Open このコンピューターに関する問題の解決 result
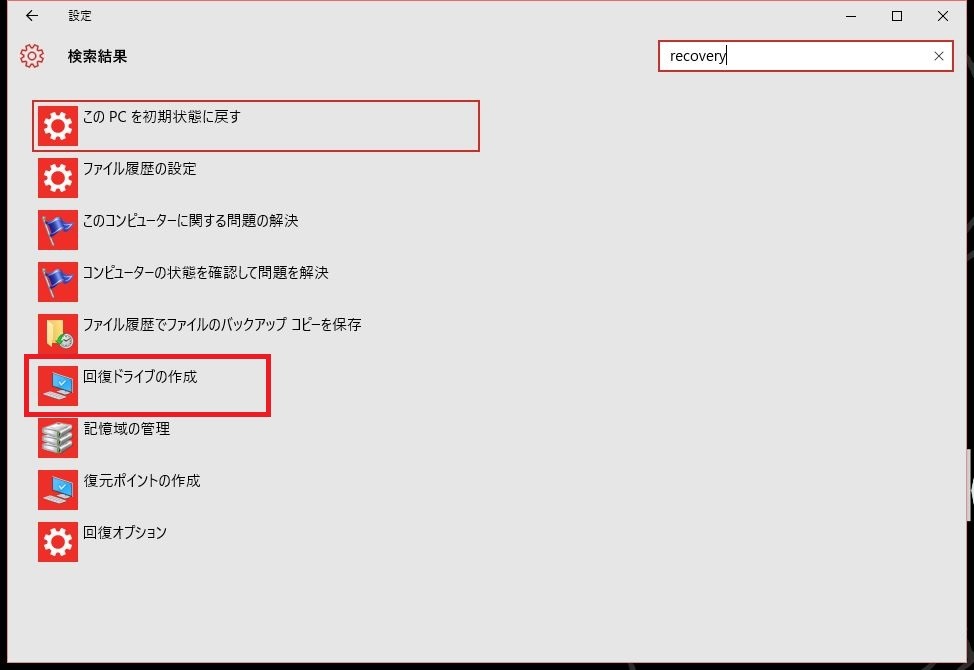The image size is (974, 670). coord(191,220)
